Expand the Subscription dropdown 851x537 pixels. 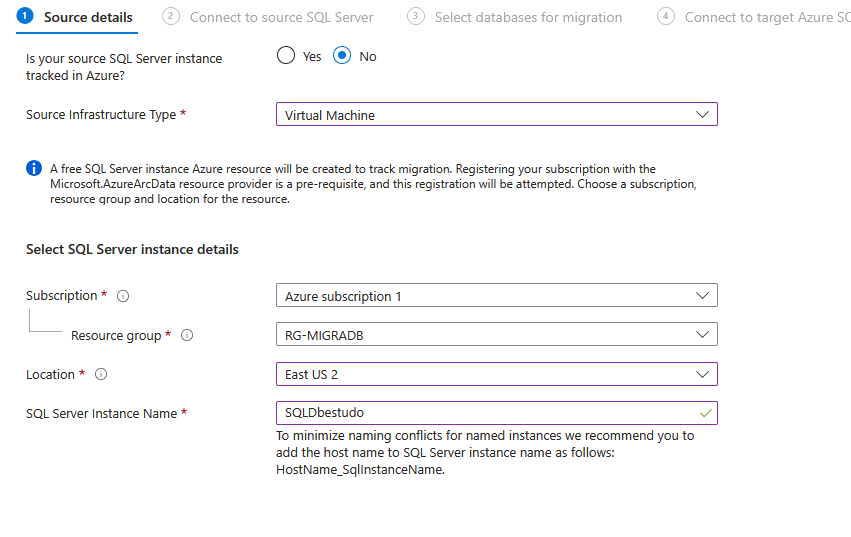(x=496, y=296)
